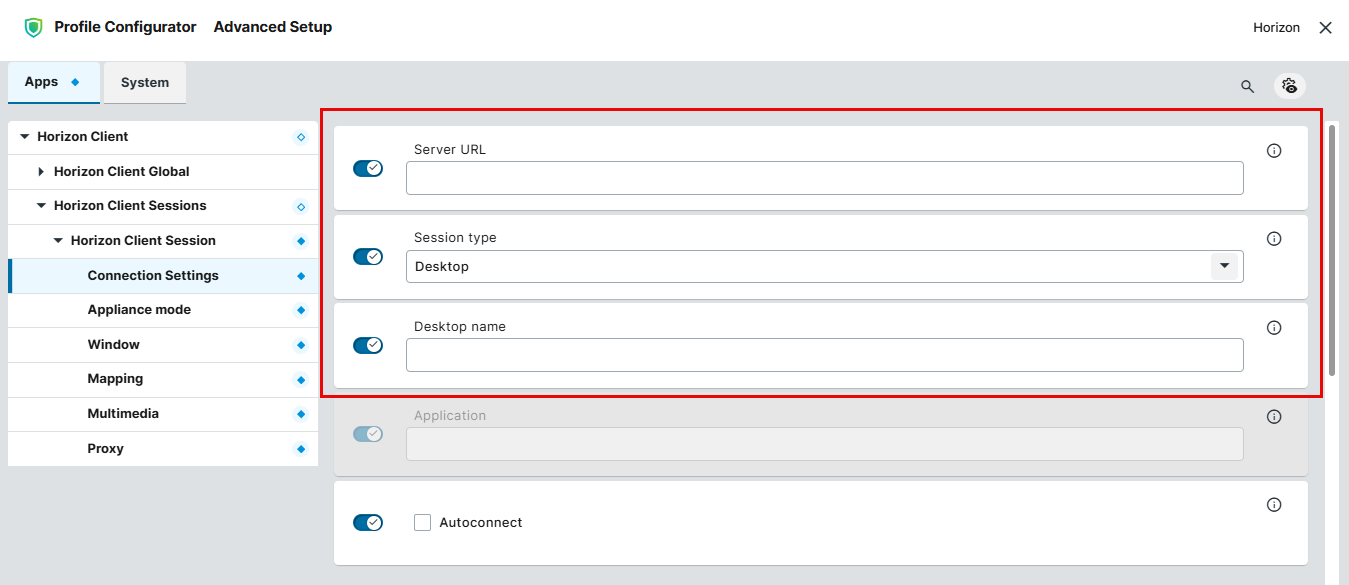1349x585 pixels.
Task: Select Appliance mode in the tree
Action: click(163, 310)
